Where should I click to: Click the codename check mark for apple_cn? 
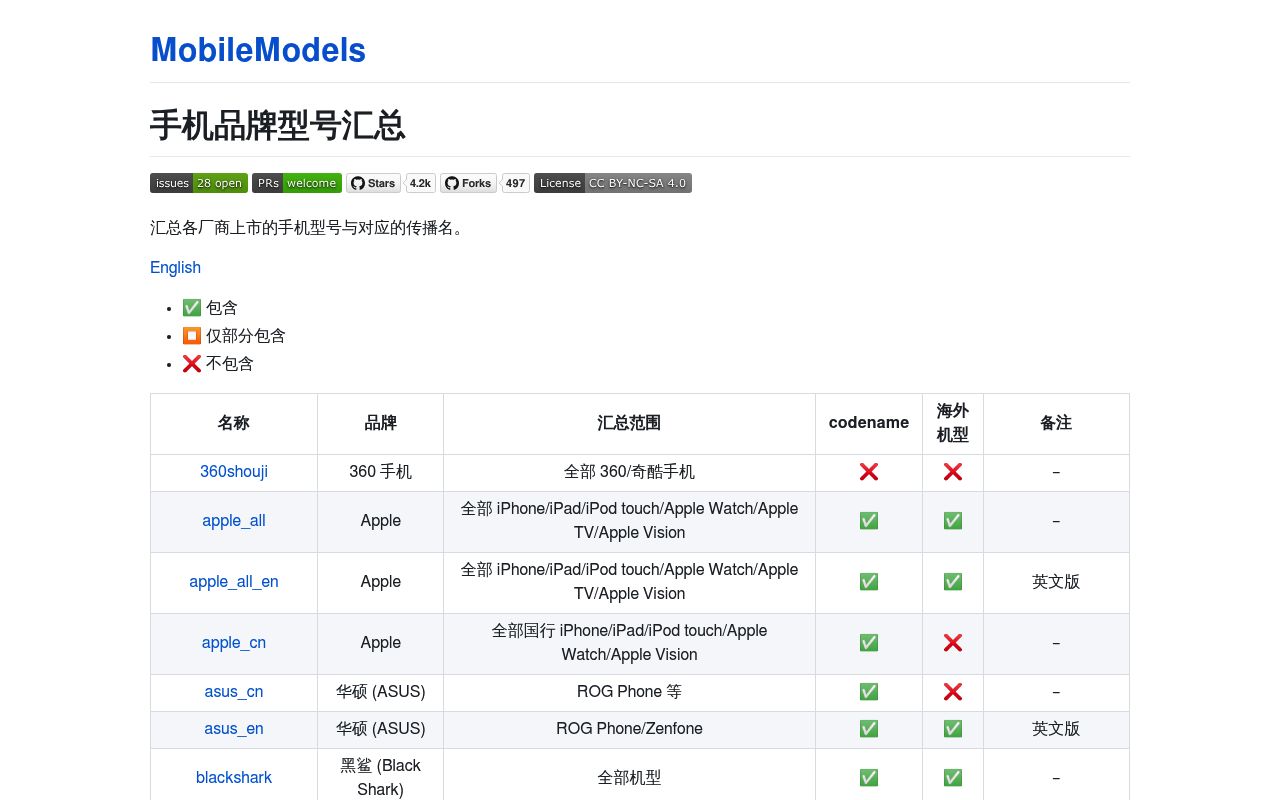869,642
